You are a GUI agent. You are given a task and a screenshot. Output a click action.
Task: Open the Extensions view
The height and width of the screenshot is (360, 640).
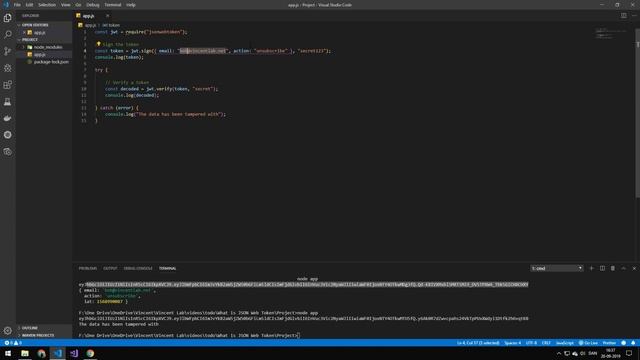point(7,84)
